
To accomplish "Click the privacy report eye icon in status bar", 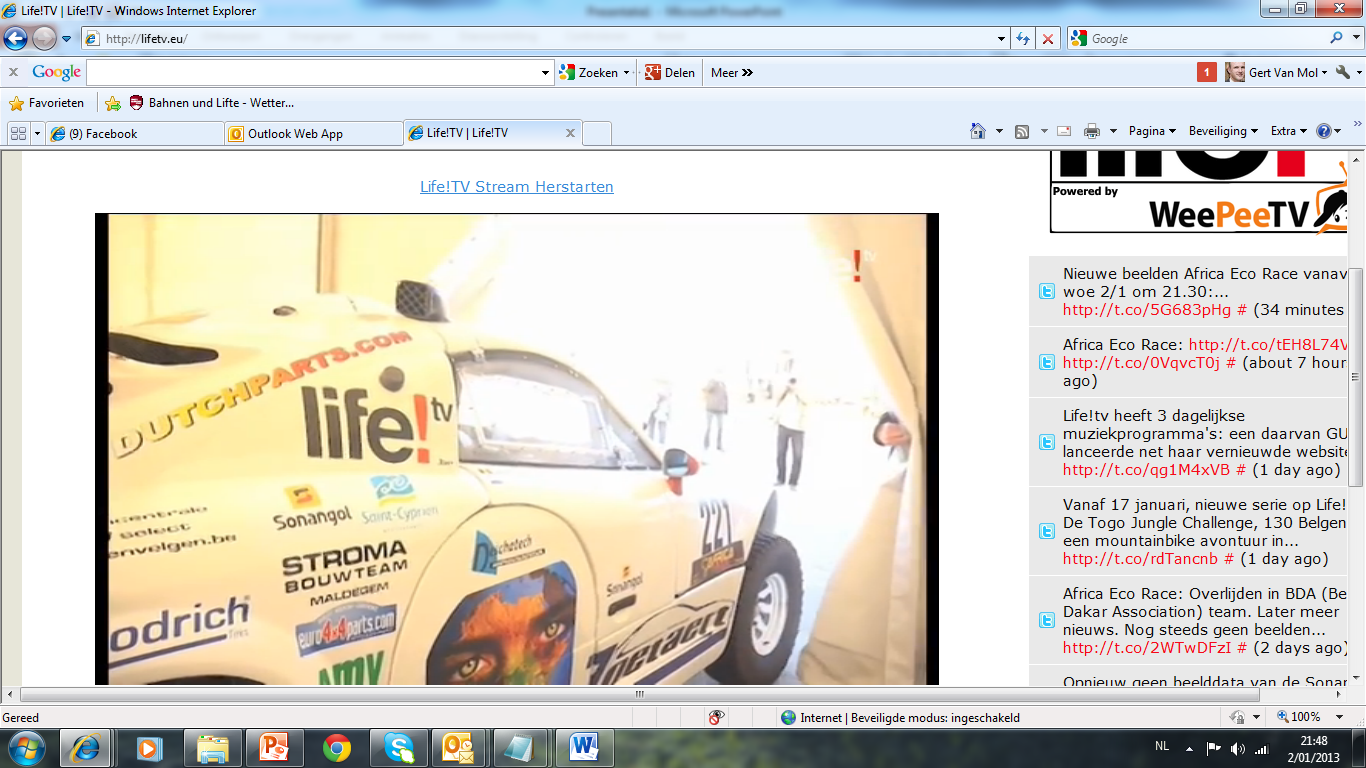I will point(716,717).
